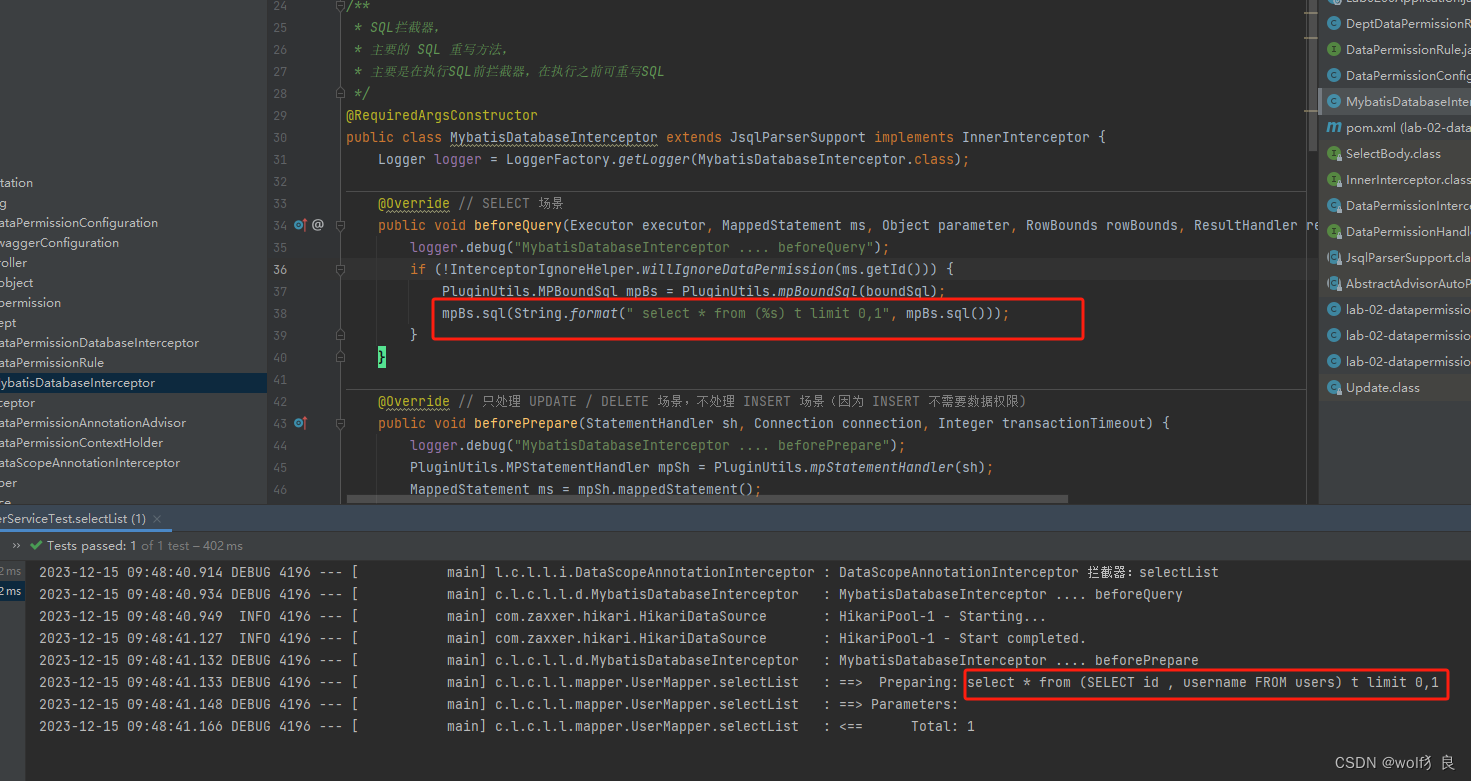Select aPermissionContextHolder in project tree
Image resolution: width=1471 pixels, height=781 pixels.
[x=81, y=443]
